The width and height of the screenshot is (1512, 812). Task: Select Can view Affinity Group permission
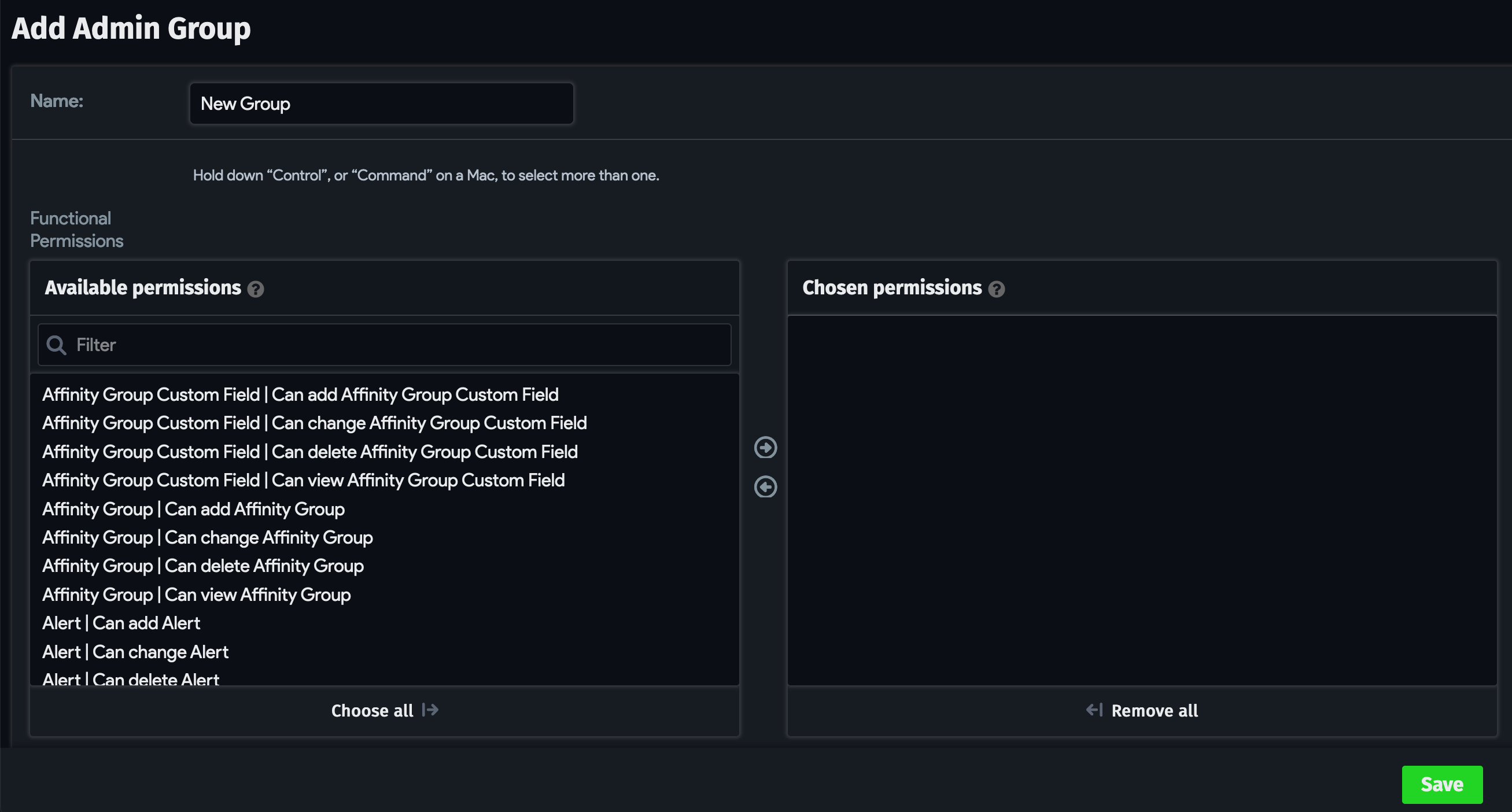(196, 595)
